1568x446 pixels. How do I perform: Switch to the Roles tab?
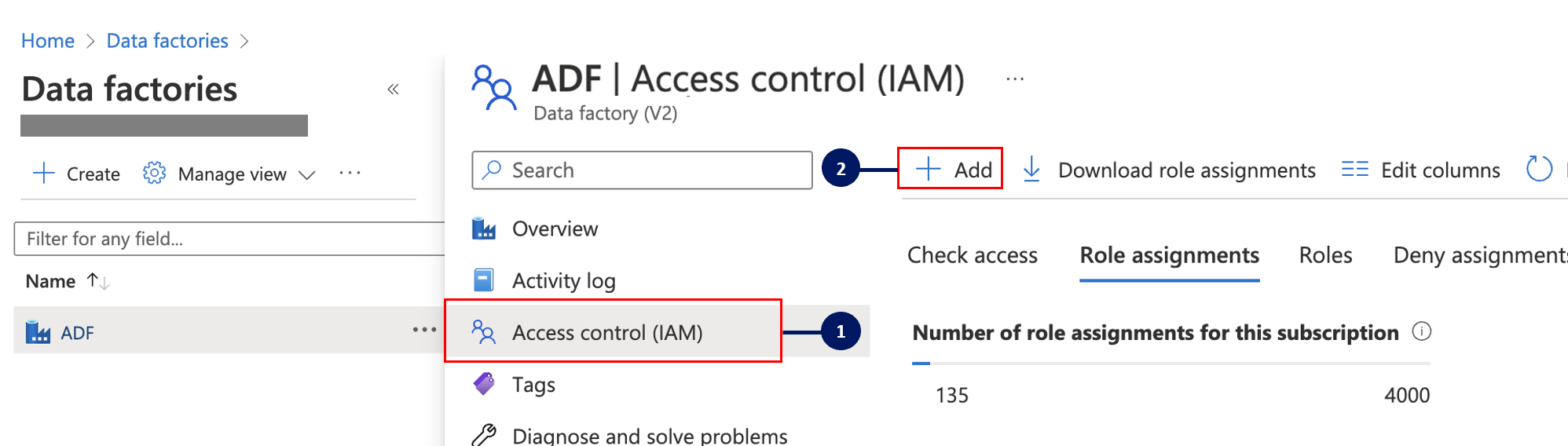click(x=1325, y=255)
